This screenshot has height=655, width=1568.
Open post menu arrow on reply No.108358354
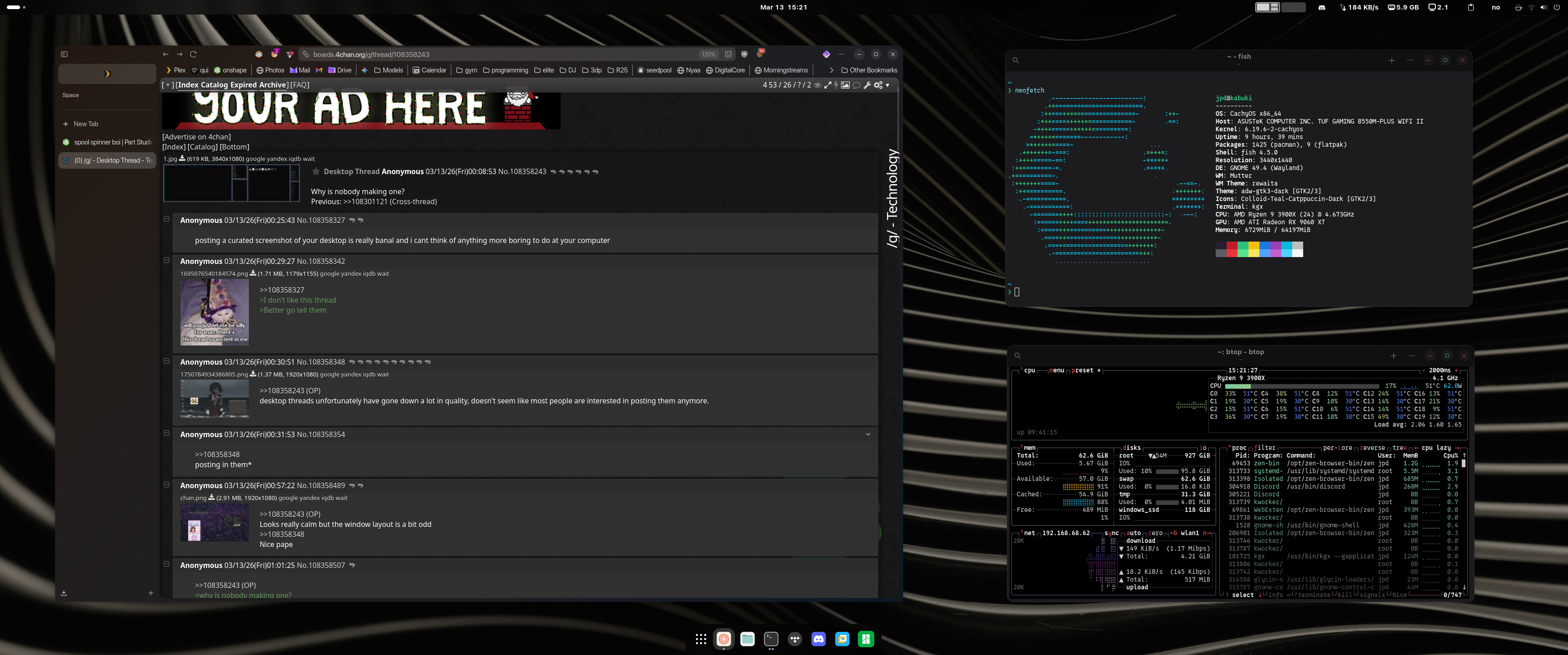pos(868,434)
